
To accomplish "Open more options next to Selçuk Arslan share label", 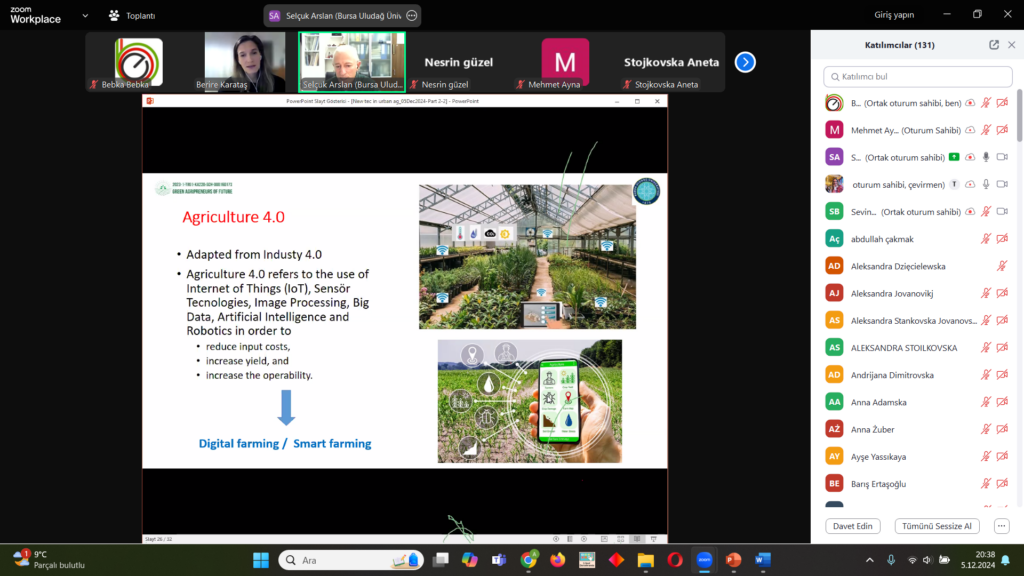I will click(x=411, y=15).
